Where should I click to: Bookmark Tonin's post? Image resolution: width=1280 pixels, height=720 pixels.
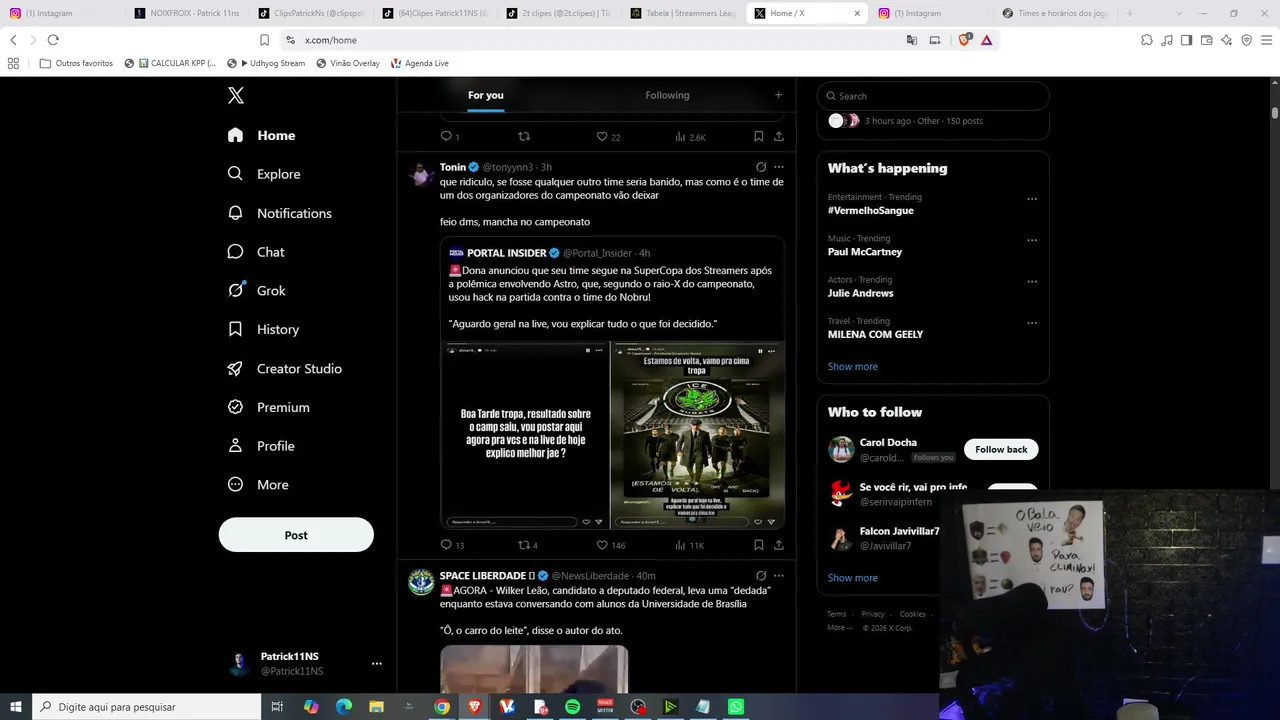point(758,545)
